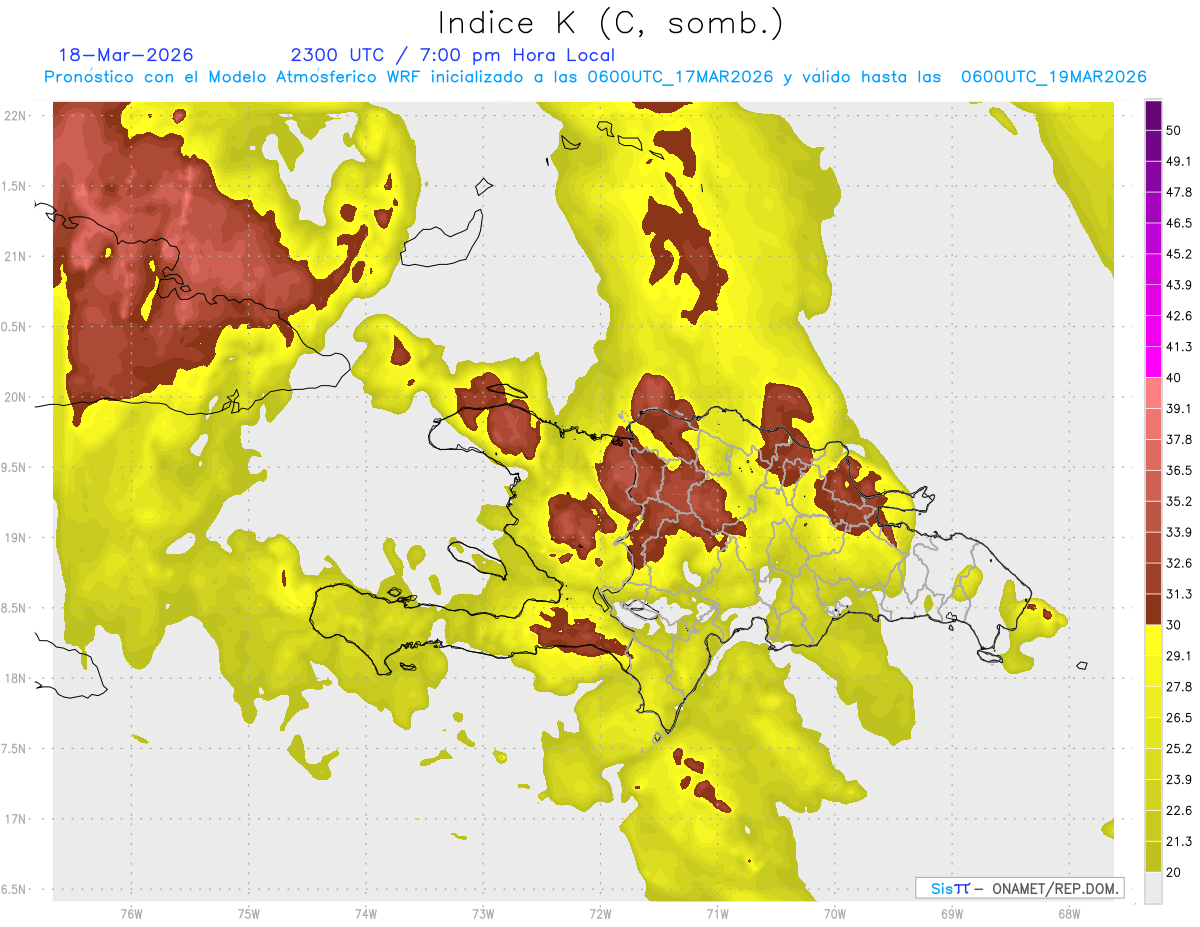
Task: Click the longitude label "73W"
Action: click(x=483, y=913)
